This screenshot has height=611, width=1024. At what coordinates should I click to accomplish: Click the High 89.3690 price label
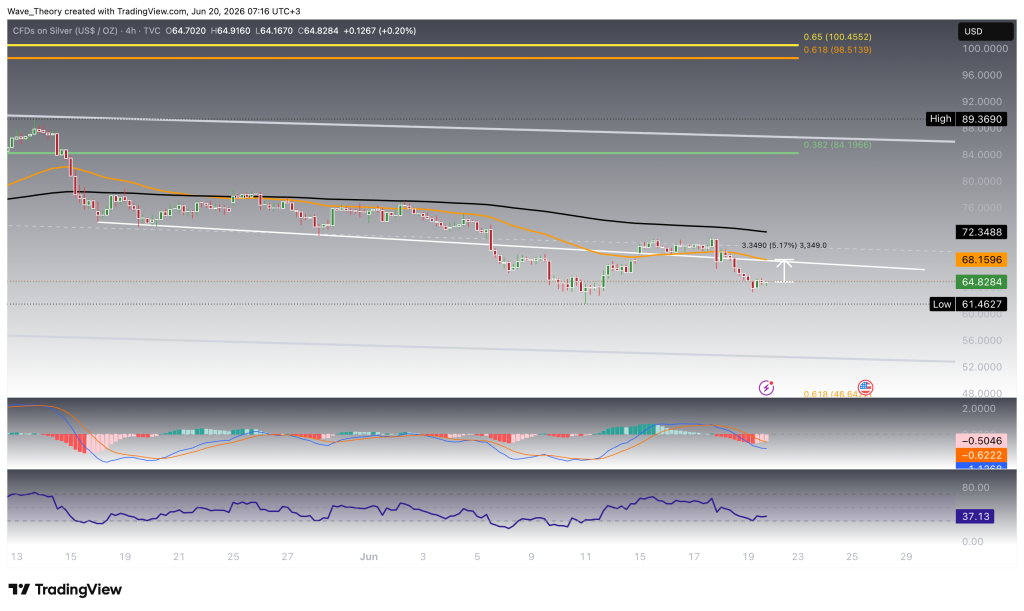point(967,119)
